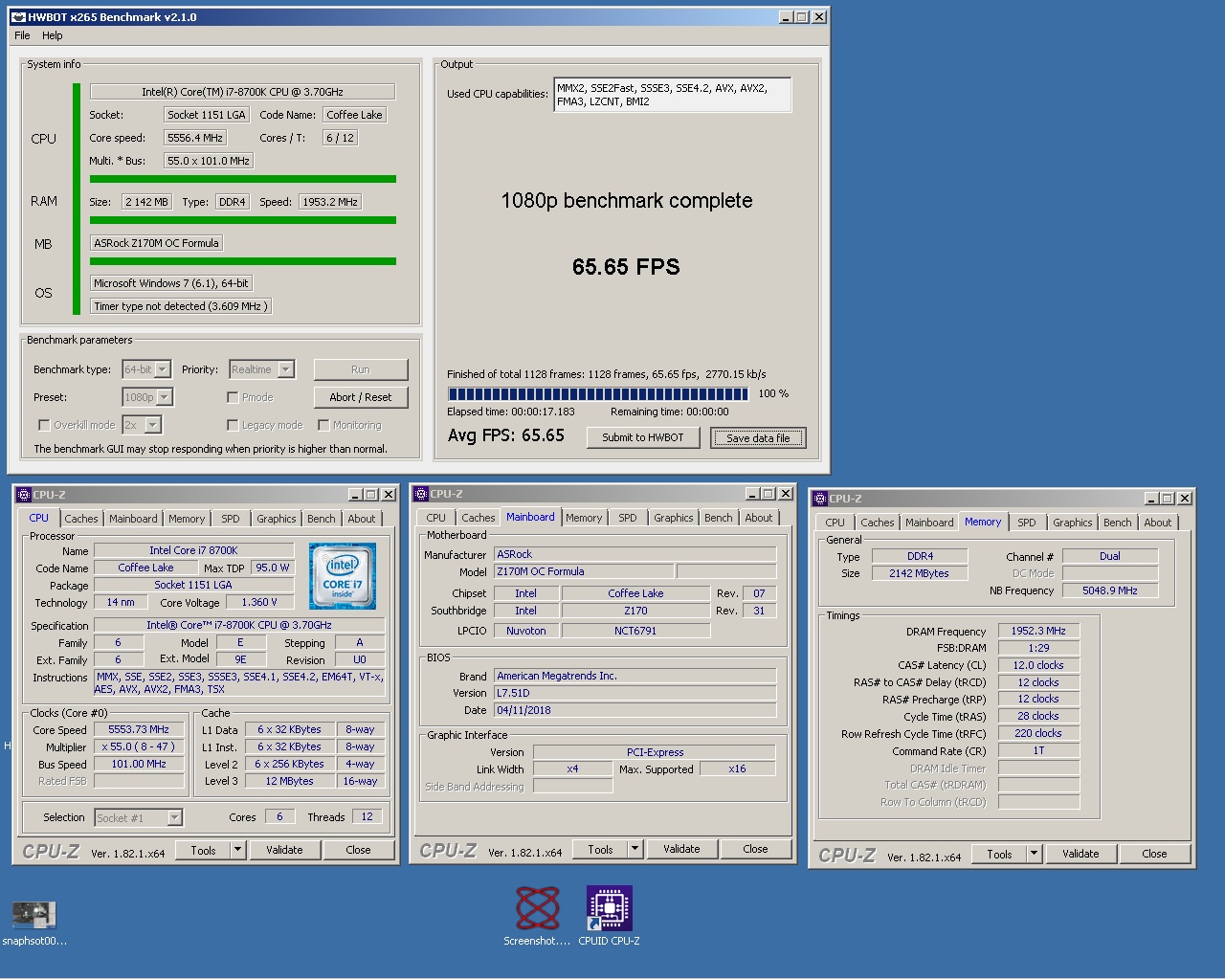Screen dimensions: 1225x980
Task: Click Close in CPU-Z Memory window
Action: pos(1154,854)
